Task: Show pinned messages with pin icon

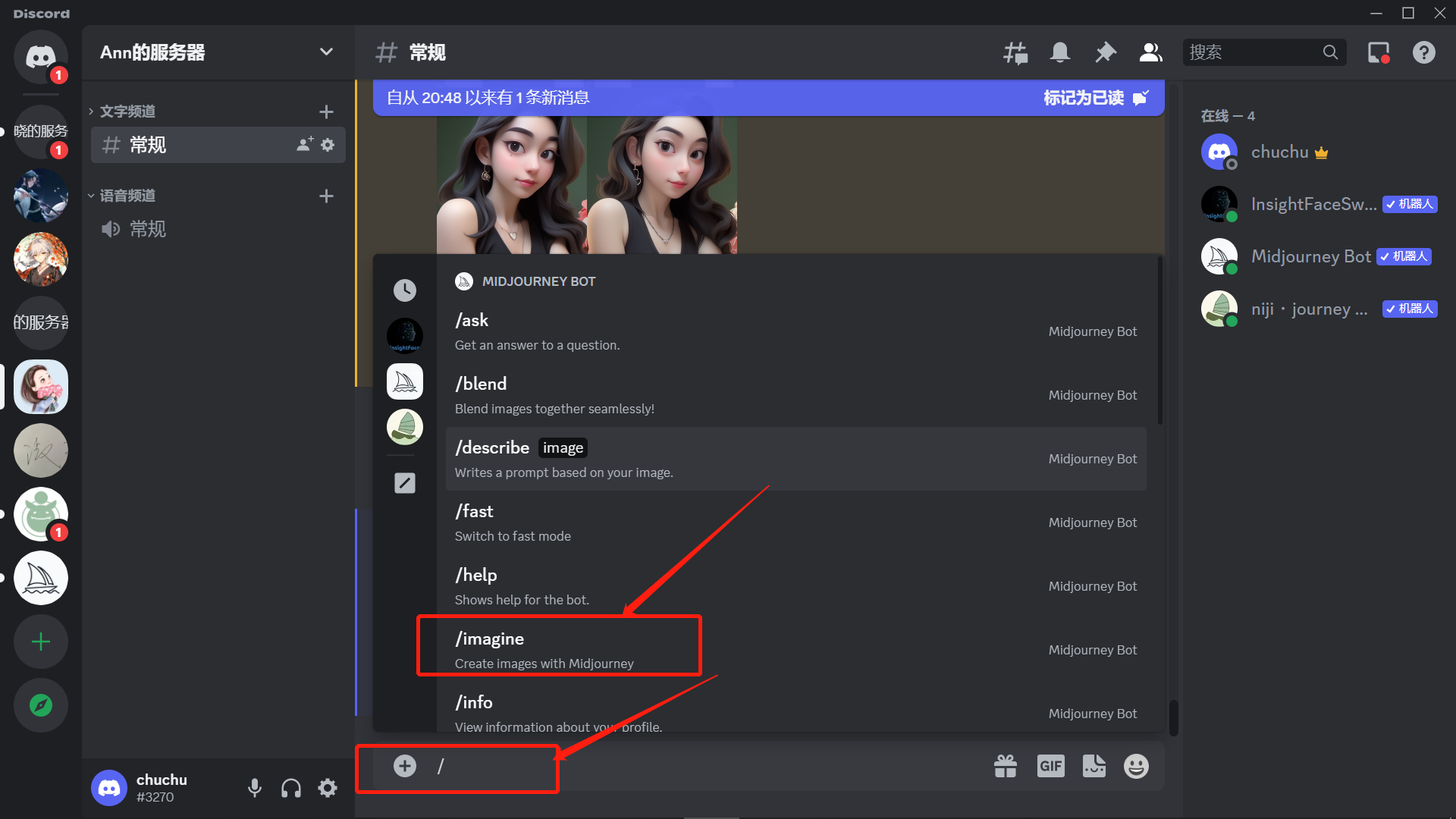Action: 1106,52
